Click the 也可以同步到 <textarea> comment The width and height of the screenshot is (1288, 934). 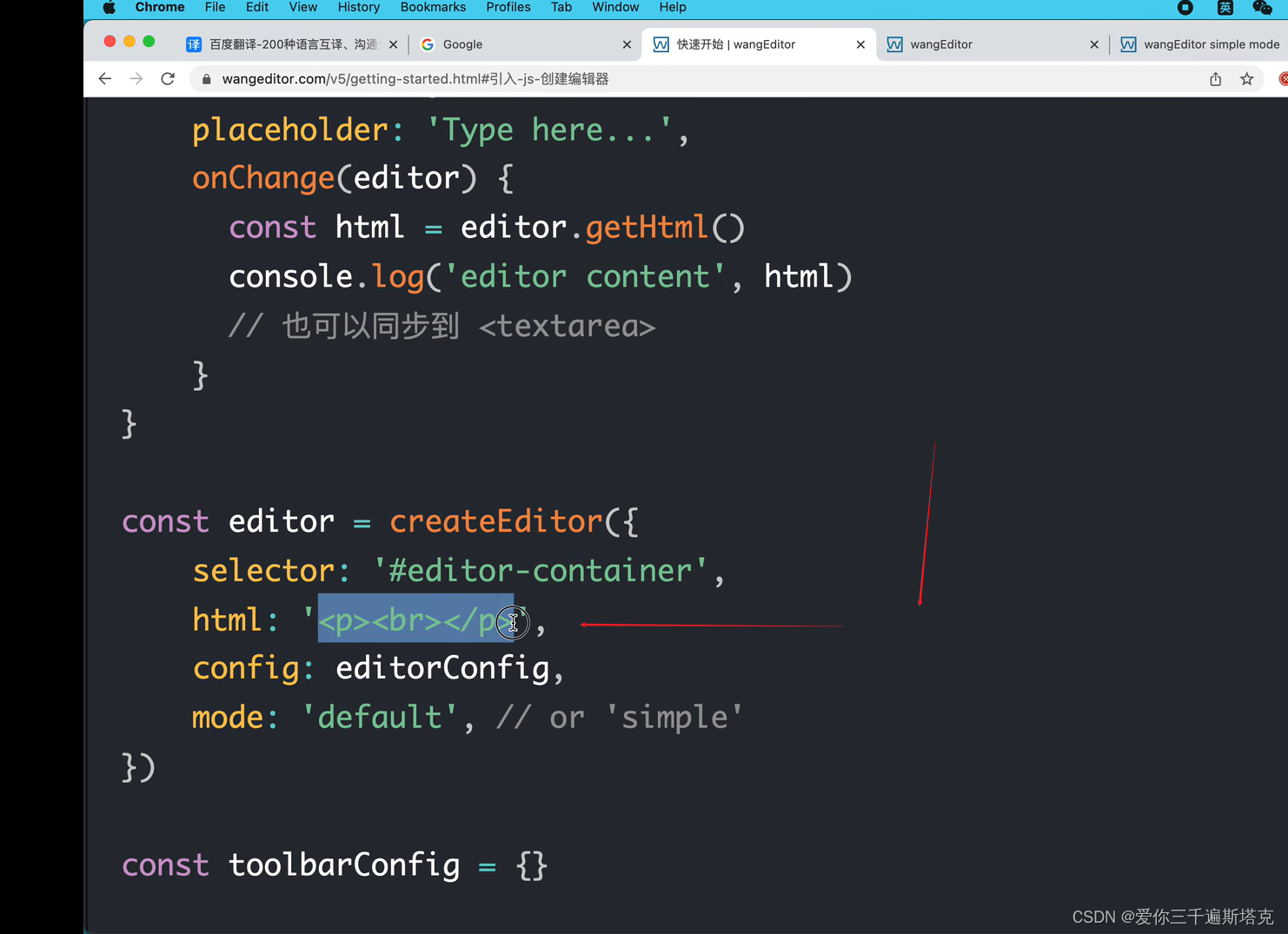[442, 326]
